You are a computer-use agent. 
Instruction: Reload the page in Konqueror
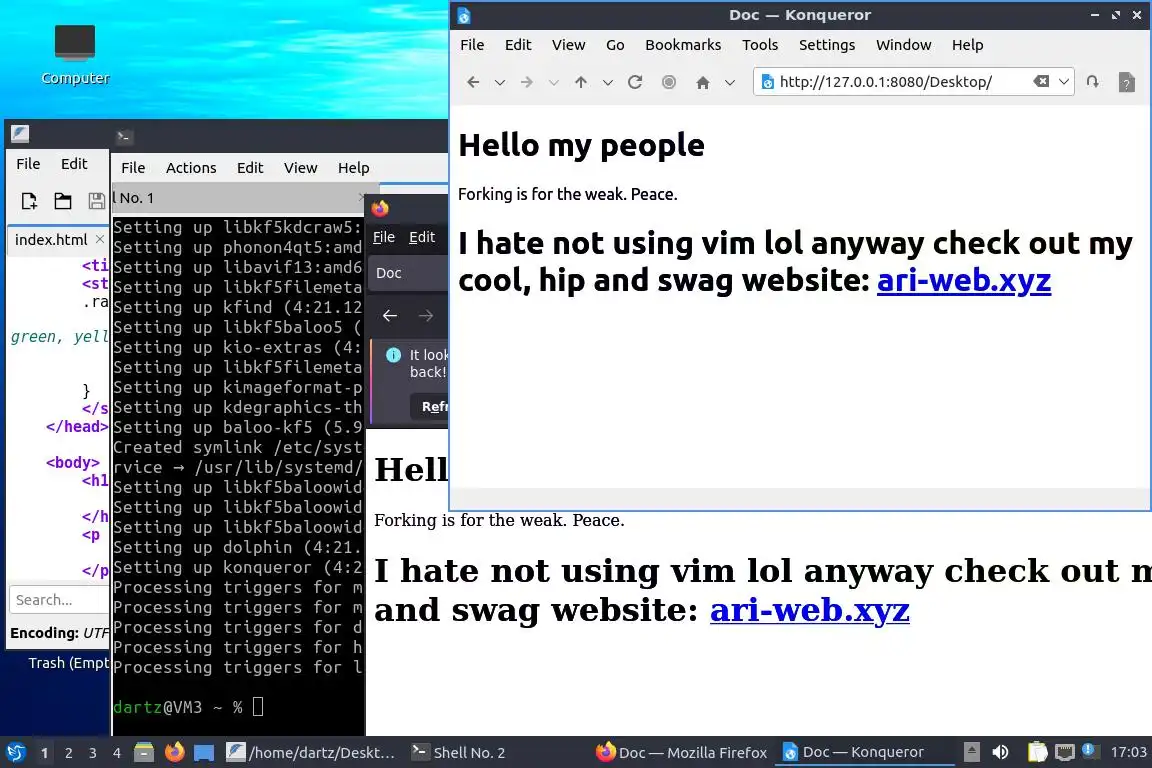tap(636, 82)
